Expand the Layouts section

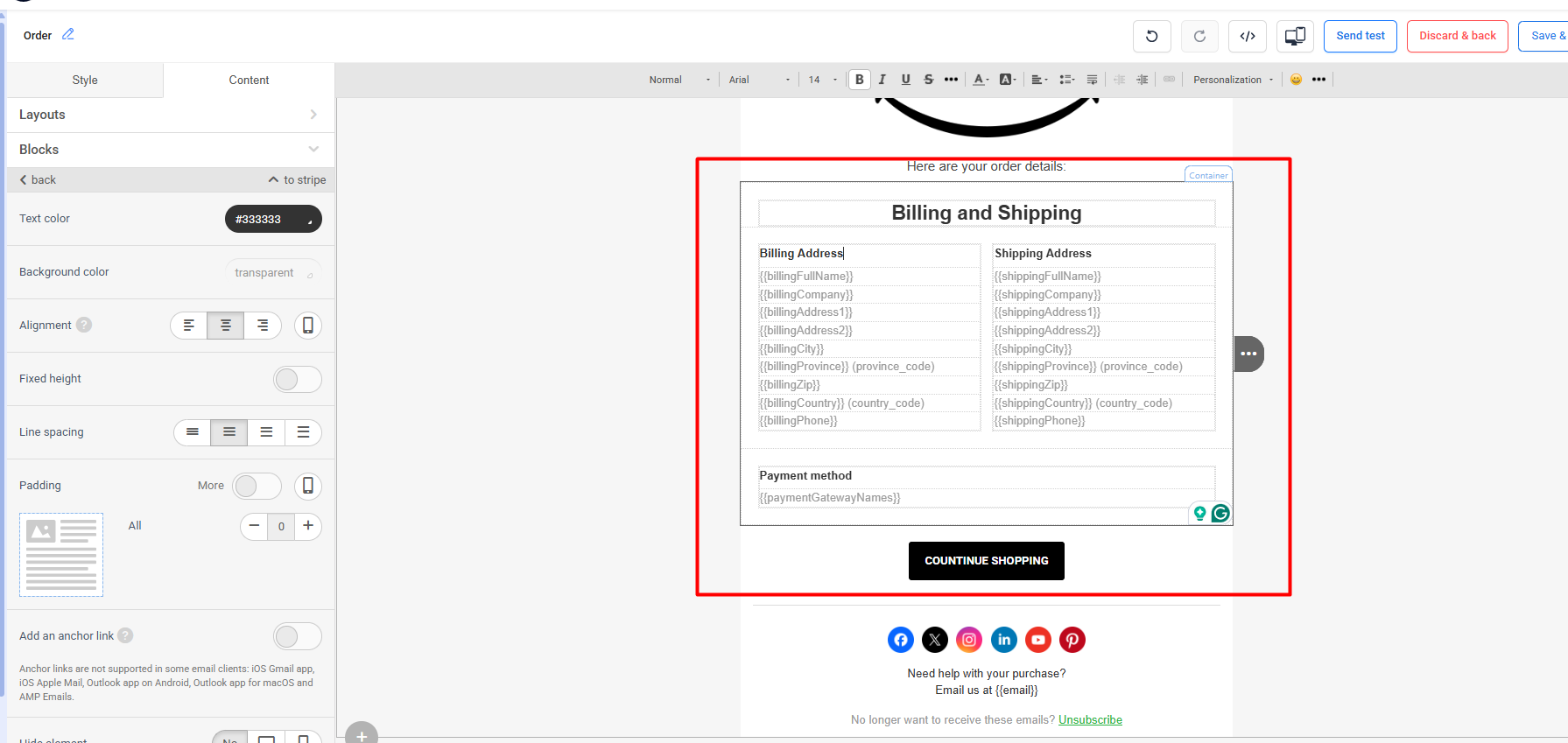click(x=170, y=115)
